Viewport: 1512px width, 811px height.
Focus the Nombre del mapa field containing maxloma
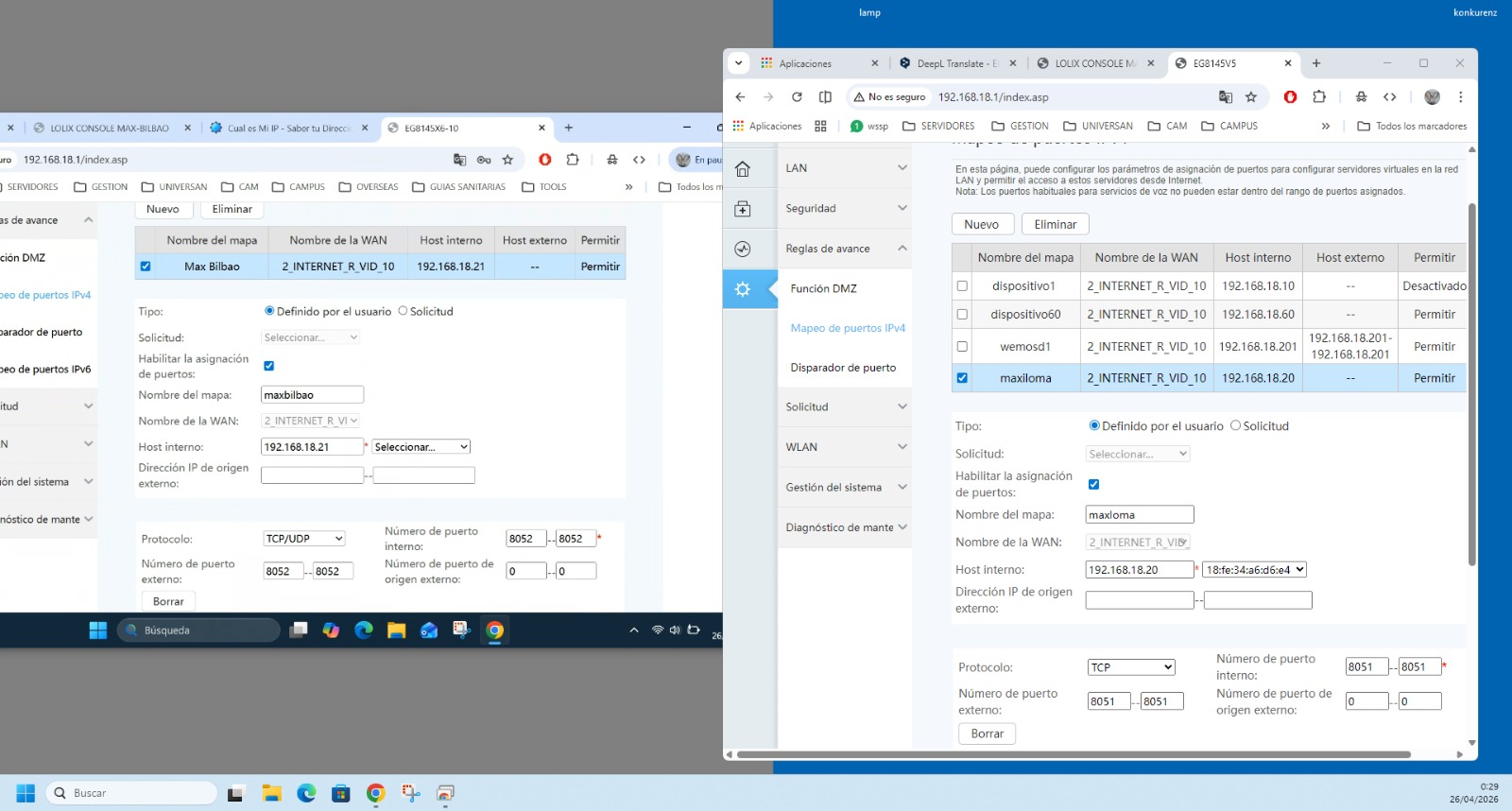pyautogui.click(x=1140, y=515)
